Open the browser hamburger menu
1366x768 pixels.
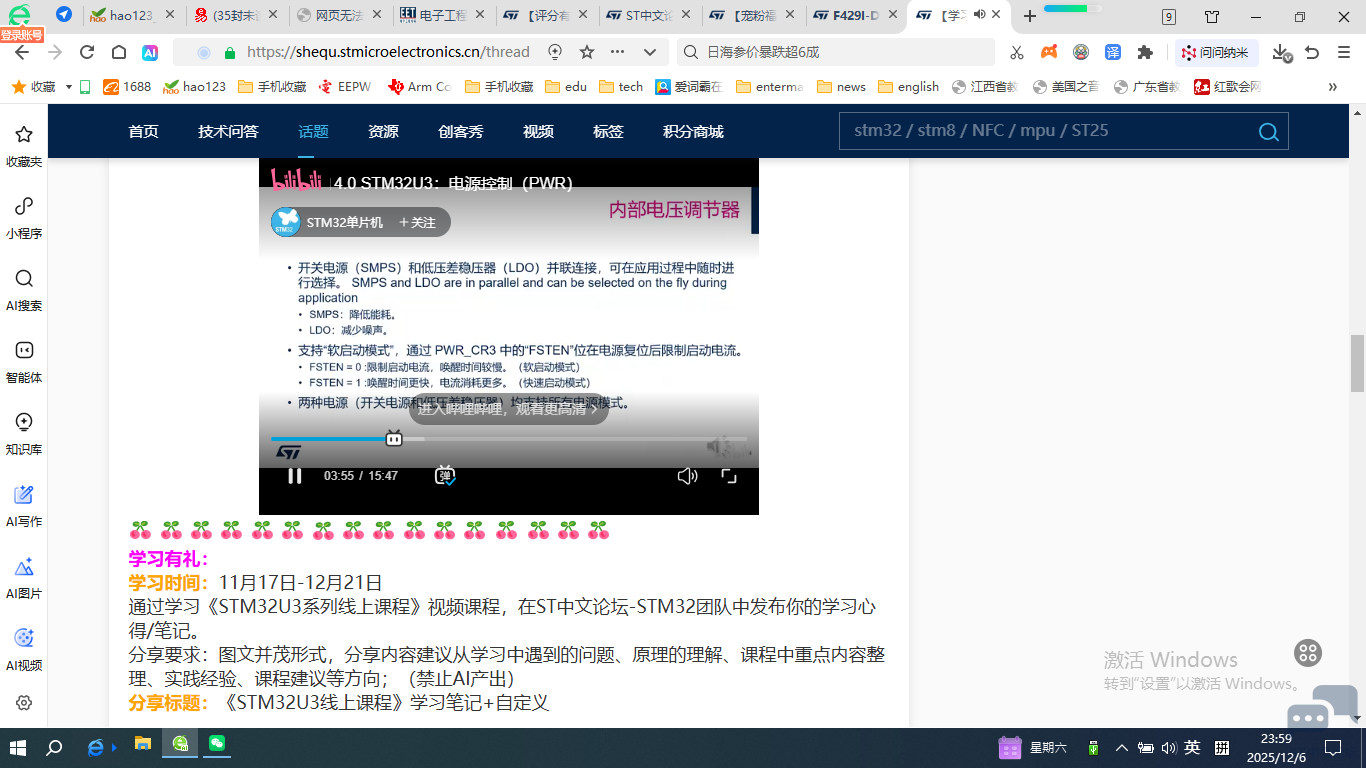(x=1342, y=52)
